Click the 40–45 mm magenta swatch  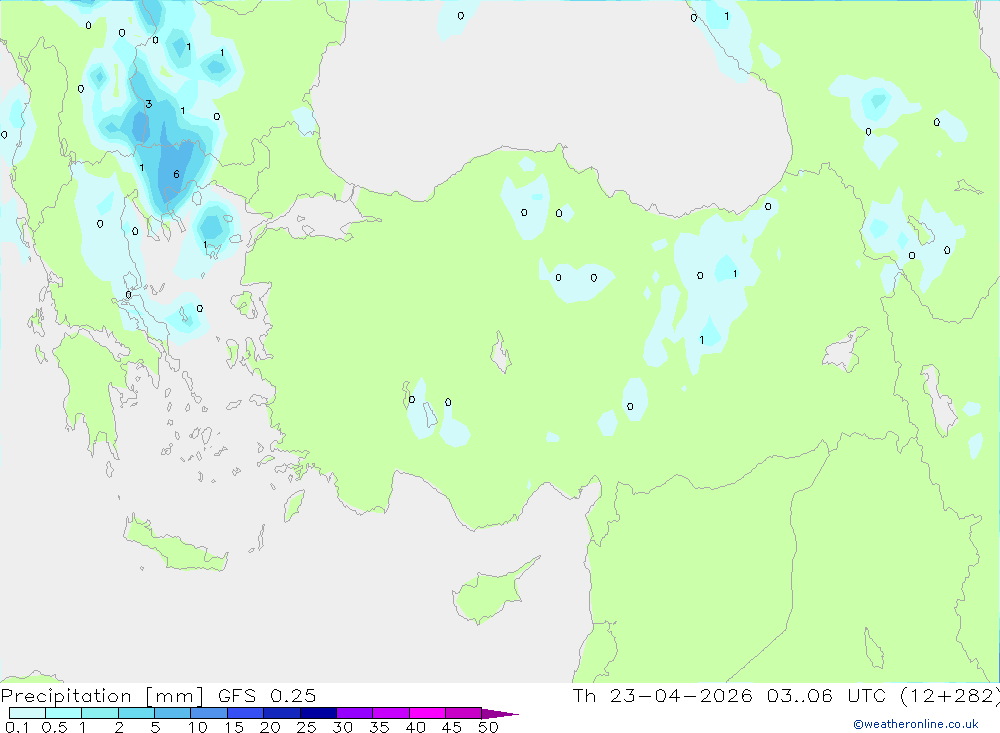point(427,713)
